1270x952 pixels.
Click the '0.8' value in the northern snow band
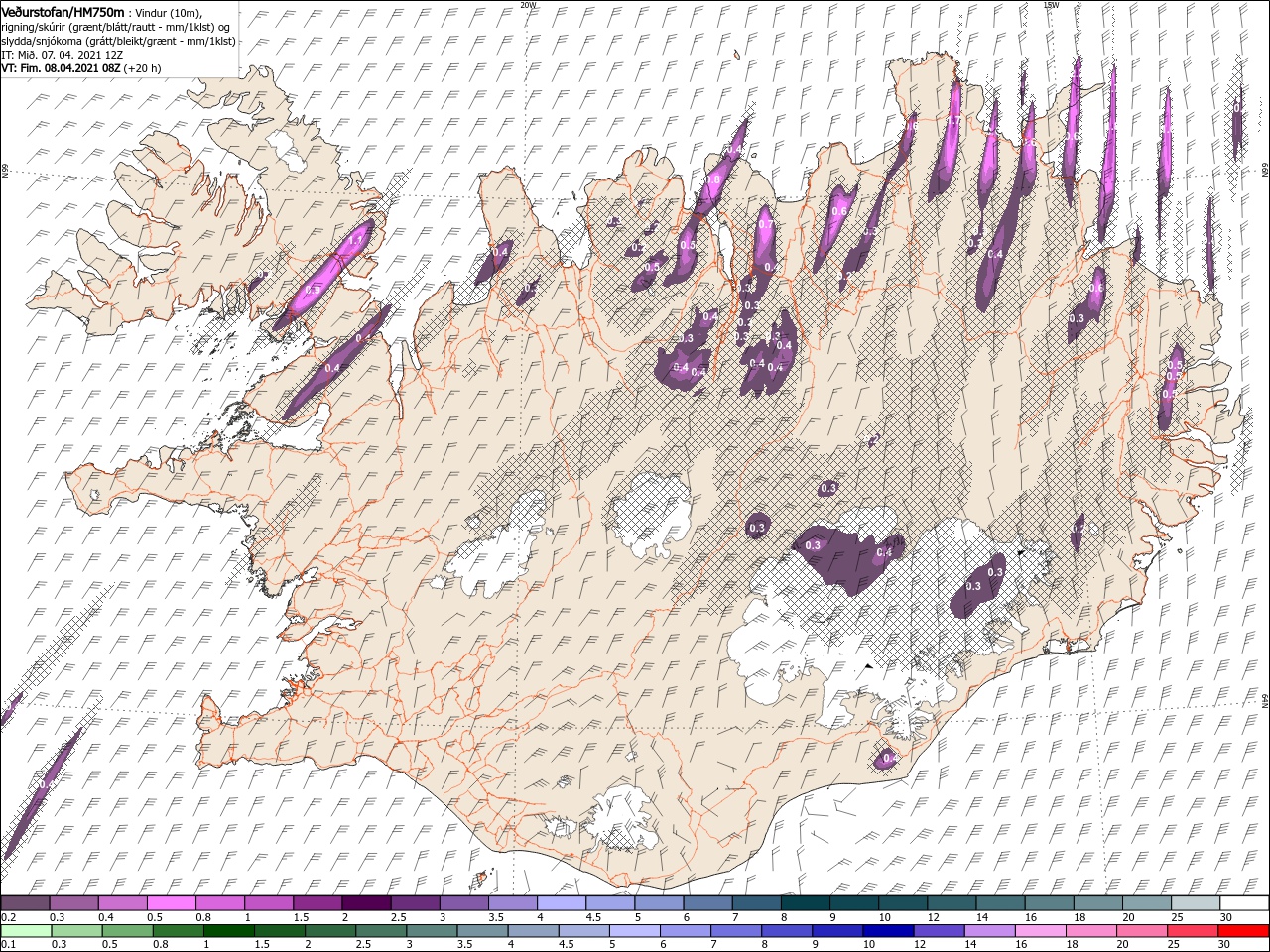tap(712, 179)
